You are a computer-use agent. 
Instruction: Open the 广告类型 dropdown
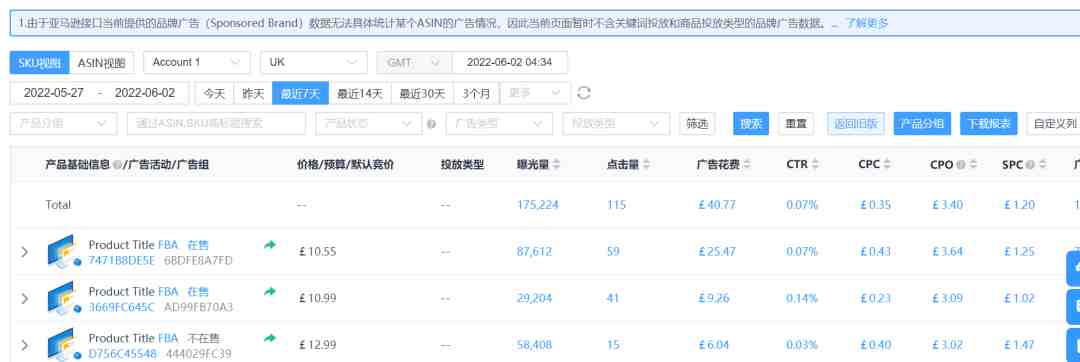click(x=499, y=124)
